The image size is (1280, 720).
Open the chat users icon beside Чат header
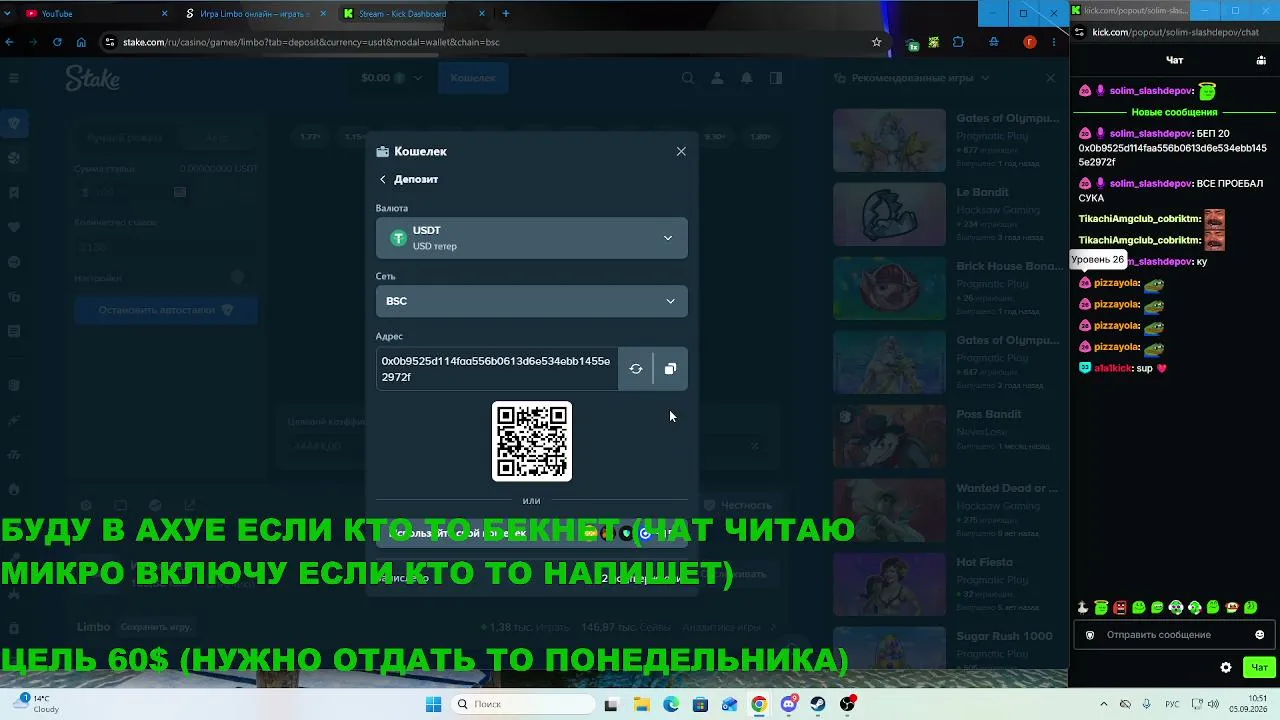pyautogui.click(x=1261, y=60)
